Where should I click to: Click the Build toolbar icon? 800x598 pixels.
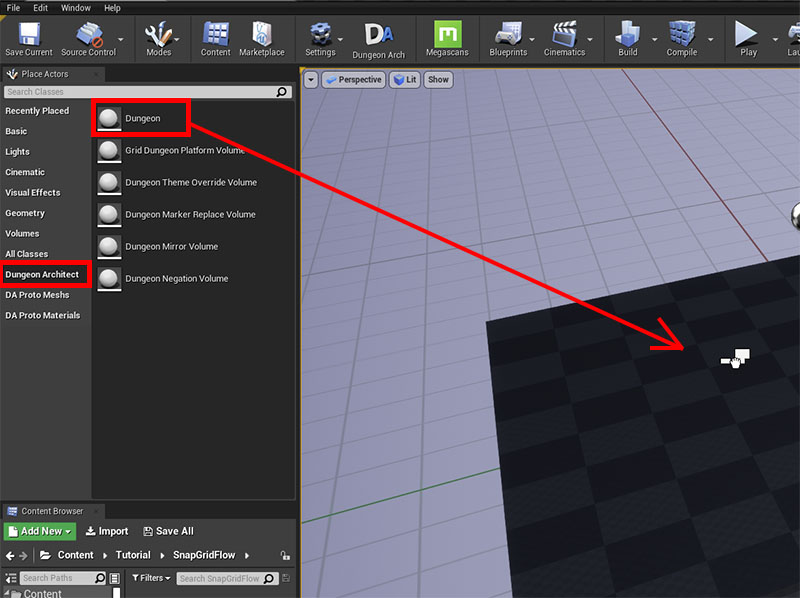tap(628, 34)
